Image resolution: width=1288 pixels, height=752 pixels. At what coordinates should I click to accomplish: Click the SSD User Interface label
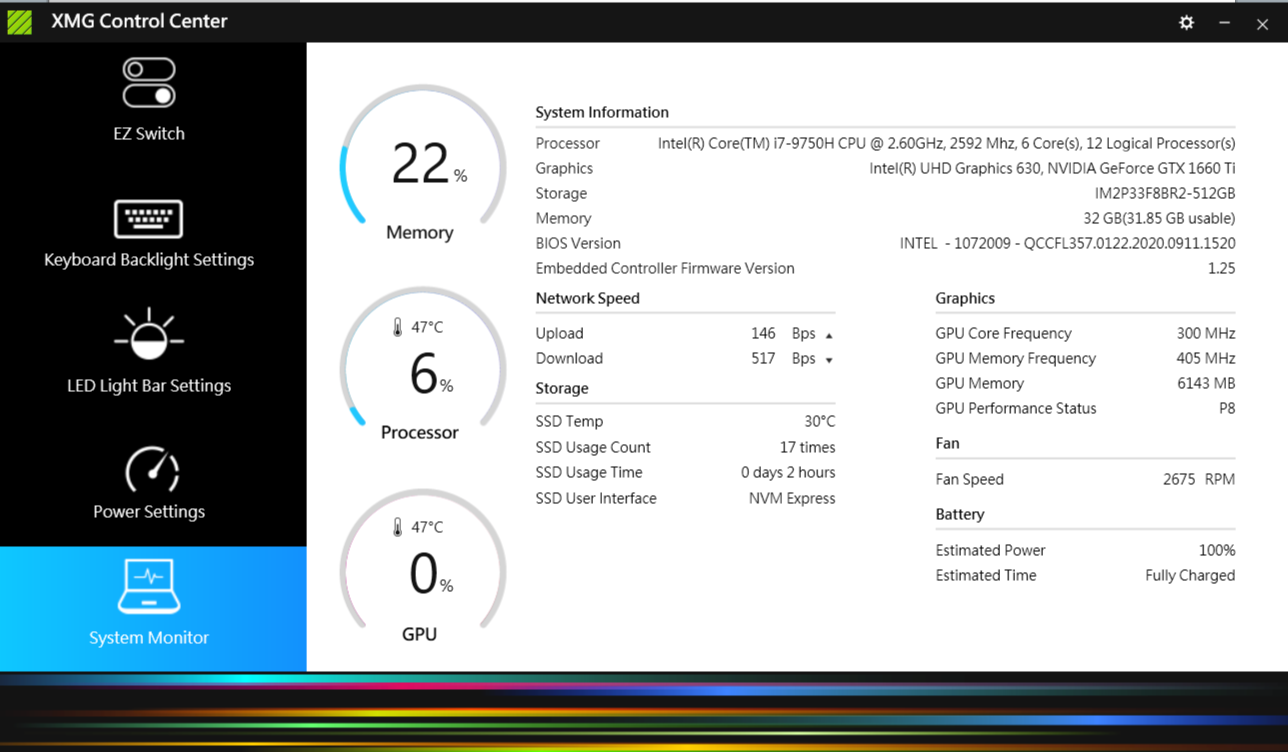596,498
